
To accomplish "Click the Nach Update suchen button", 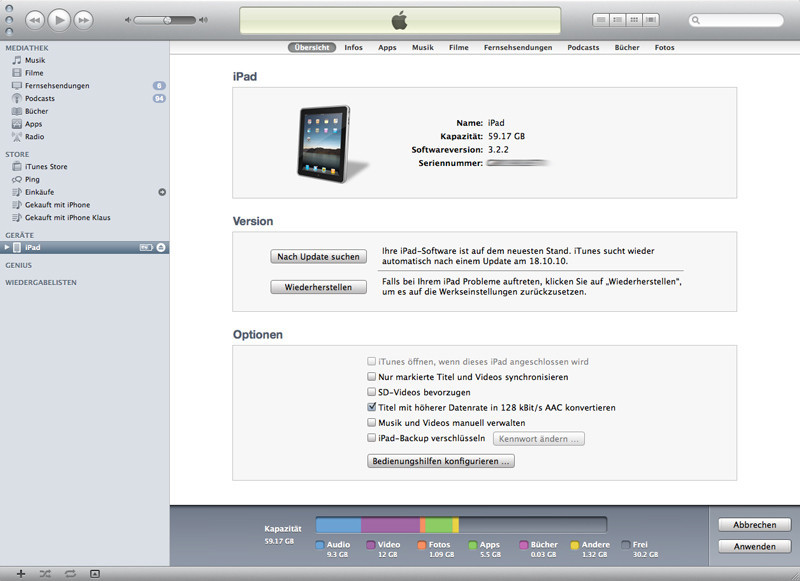I will (x=318, y=257).
